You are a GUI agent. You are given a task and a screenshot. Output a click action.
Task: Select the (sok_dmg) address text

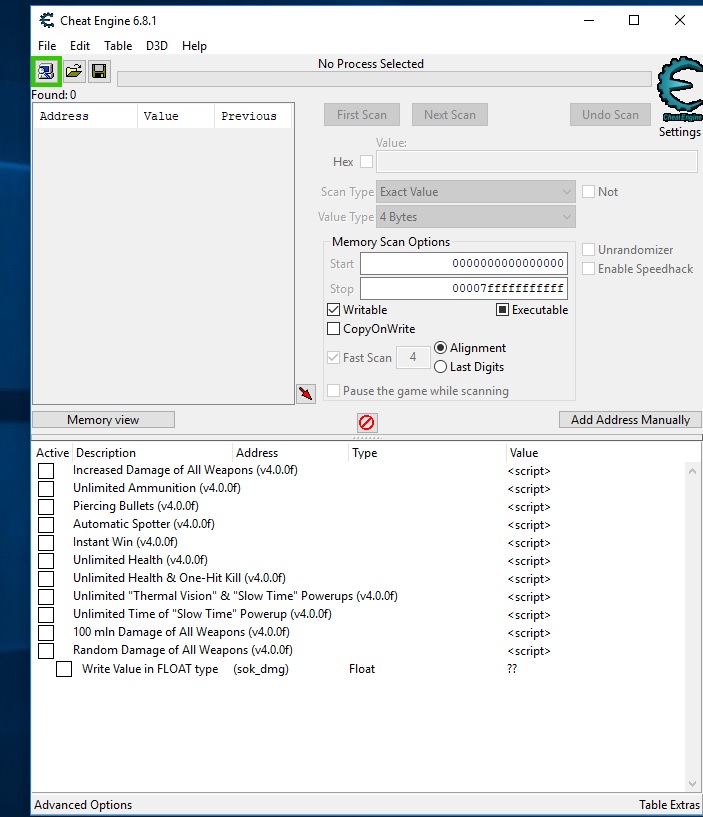(x=261, y=669)
